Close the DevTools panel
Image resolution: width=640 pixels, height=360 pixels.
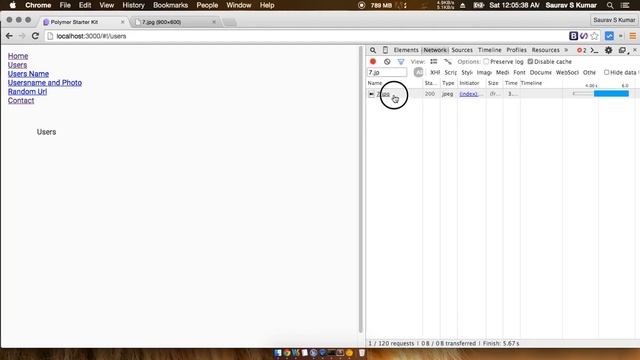click(x=635, y=50)
